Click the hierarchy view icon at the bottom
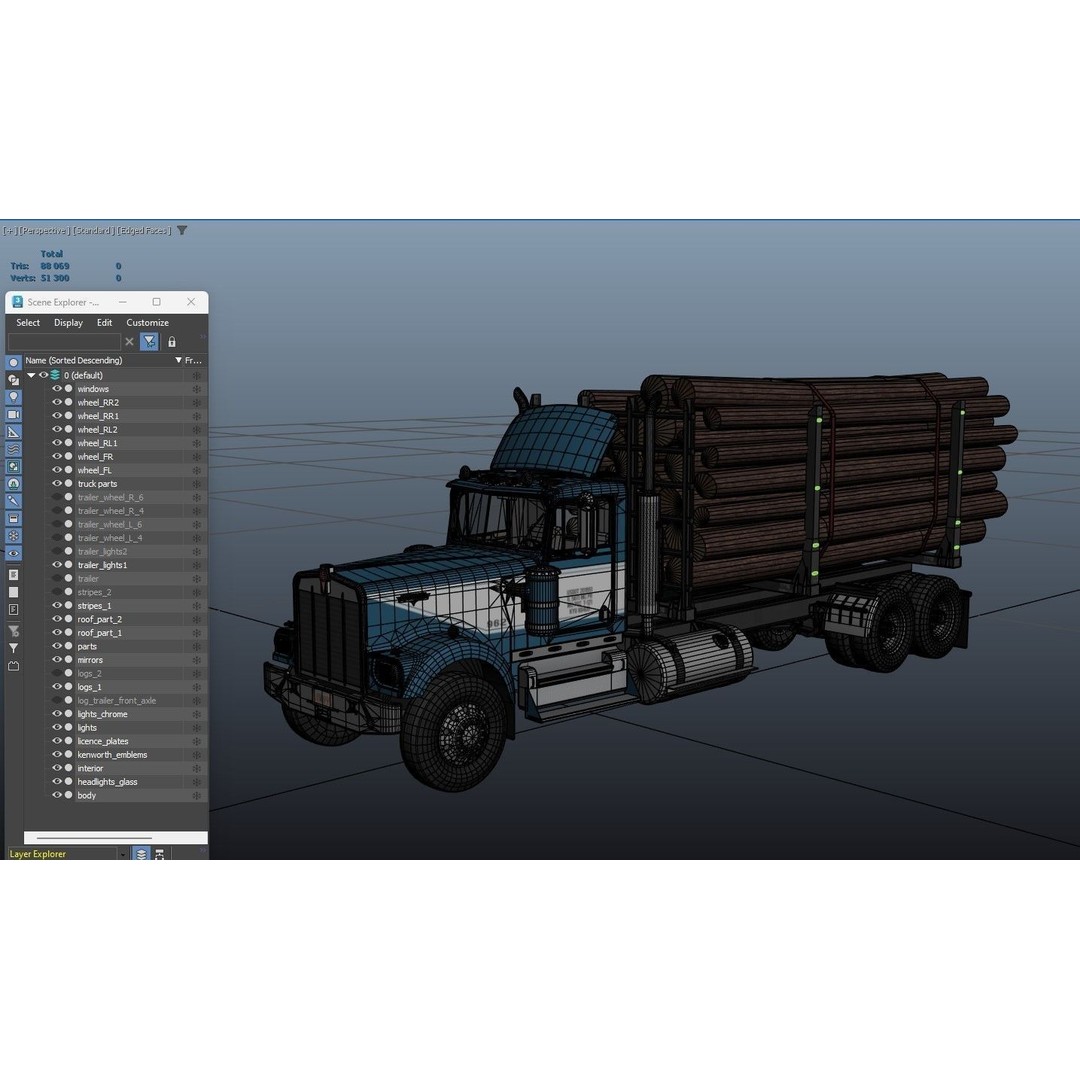Screen dimensions: 1080x1080 coord(160,854)
